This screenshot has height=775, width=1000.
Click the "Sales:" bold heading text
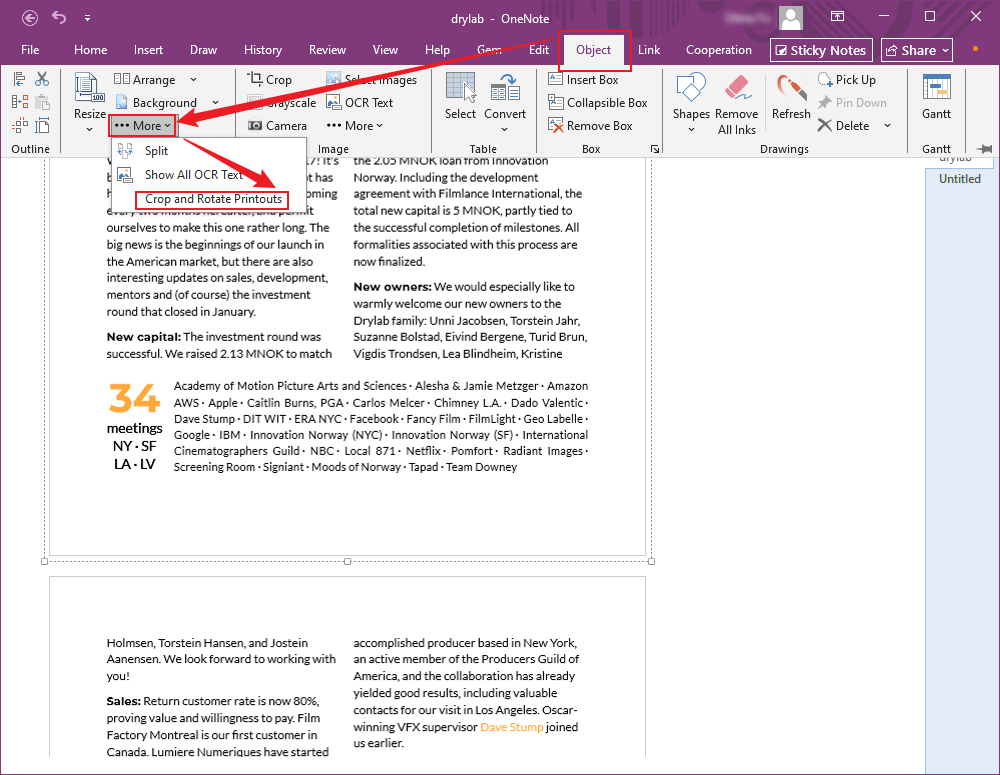(124, 701)
